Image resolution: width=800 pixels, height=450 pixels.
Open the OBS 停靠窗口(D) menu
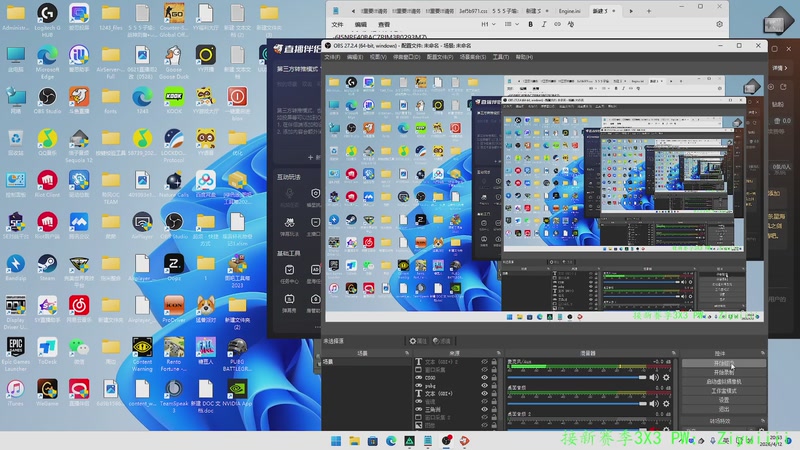pos(407,57)
